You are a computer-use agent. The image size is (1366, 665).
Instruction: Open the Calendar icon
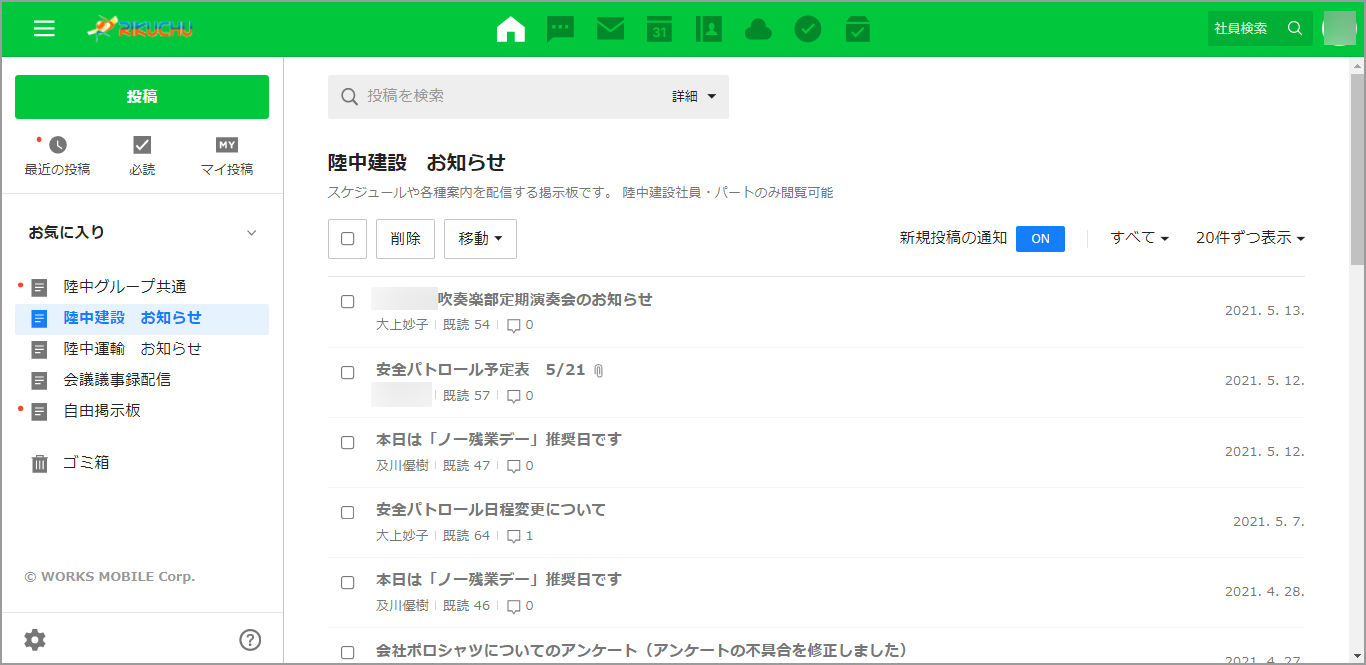click(659, 29)
